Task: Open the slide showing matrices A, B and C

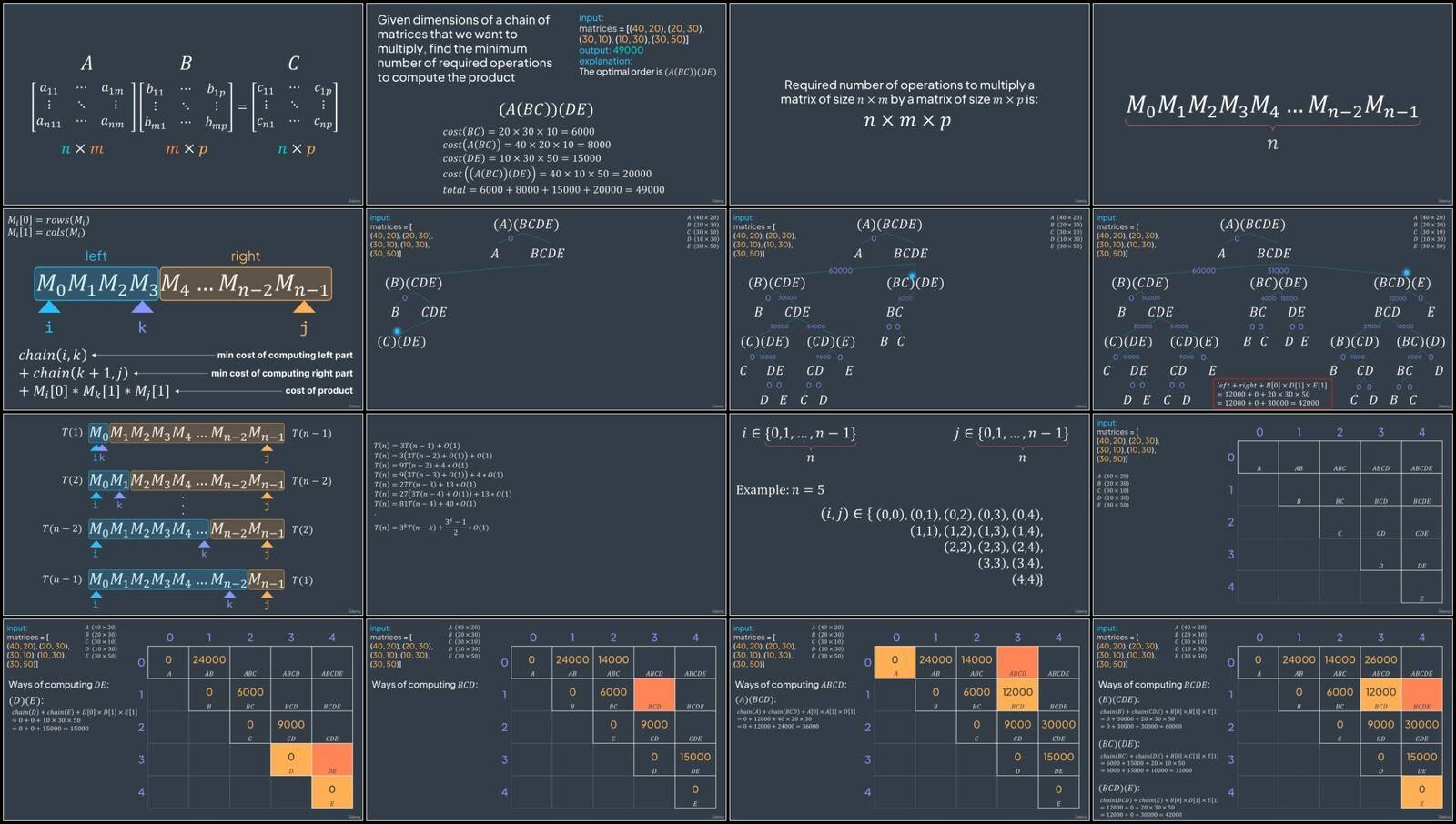Action: click(x=183, y=104)
